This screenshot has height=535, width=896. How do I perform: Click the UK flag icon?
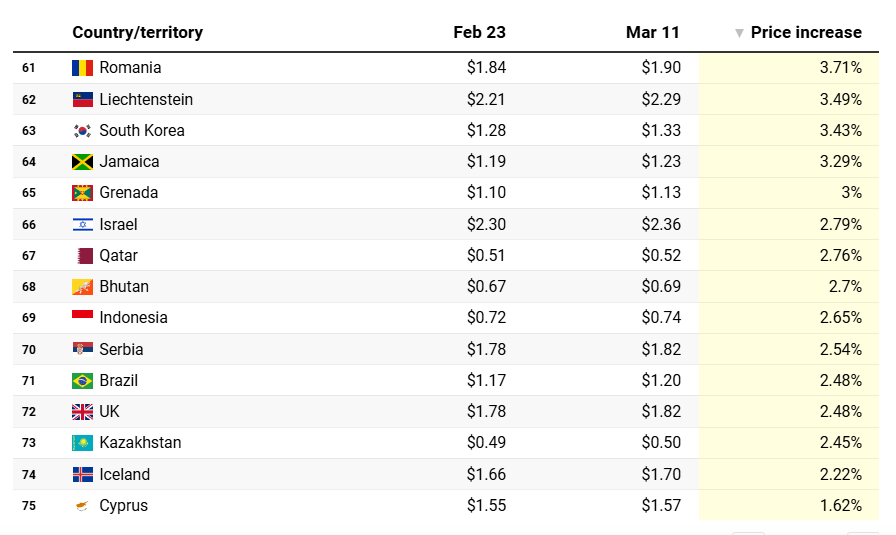click(x=82, y=412)
